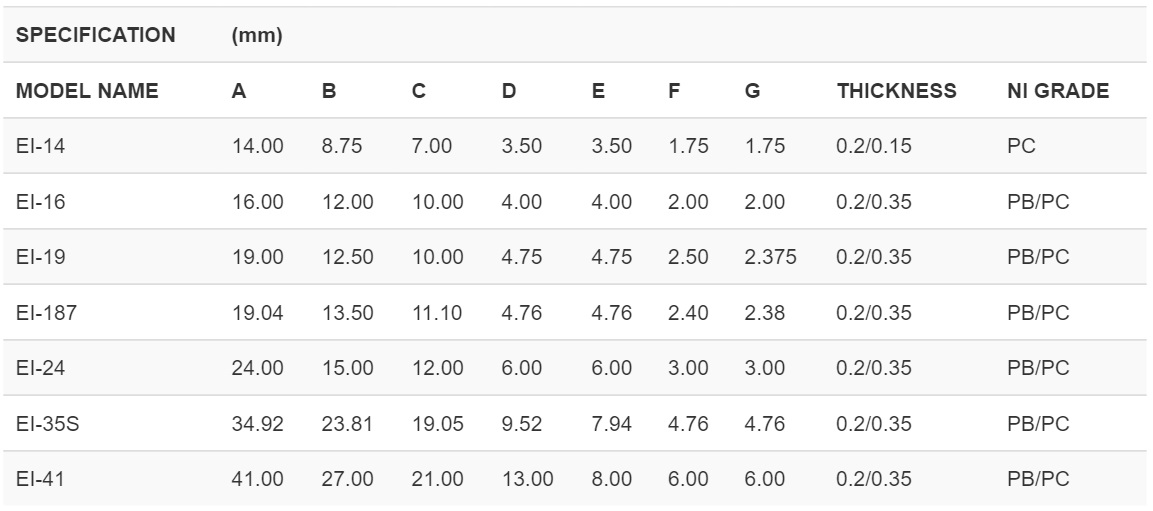Select the EI-35S model name cell
Screen dimensions: 1153x511
tap(44, 423)
